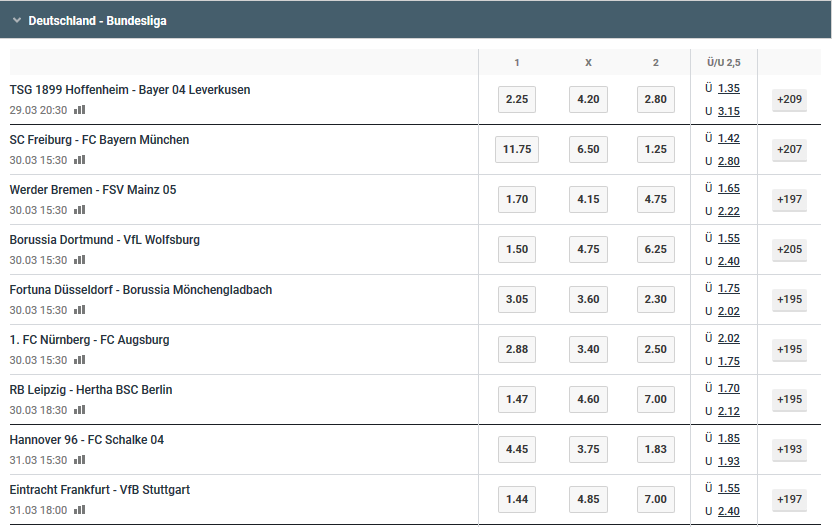Collapse the Deutschland - Bundesliga section chevron
The height and width of the screenshot is (527, 834).
(17, 21)
